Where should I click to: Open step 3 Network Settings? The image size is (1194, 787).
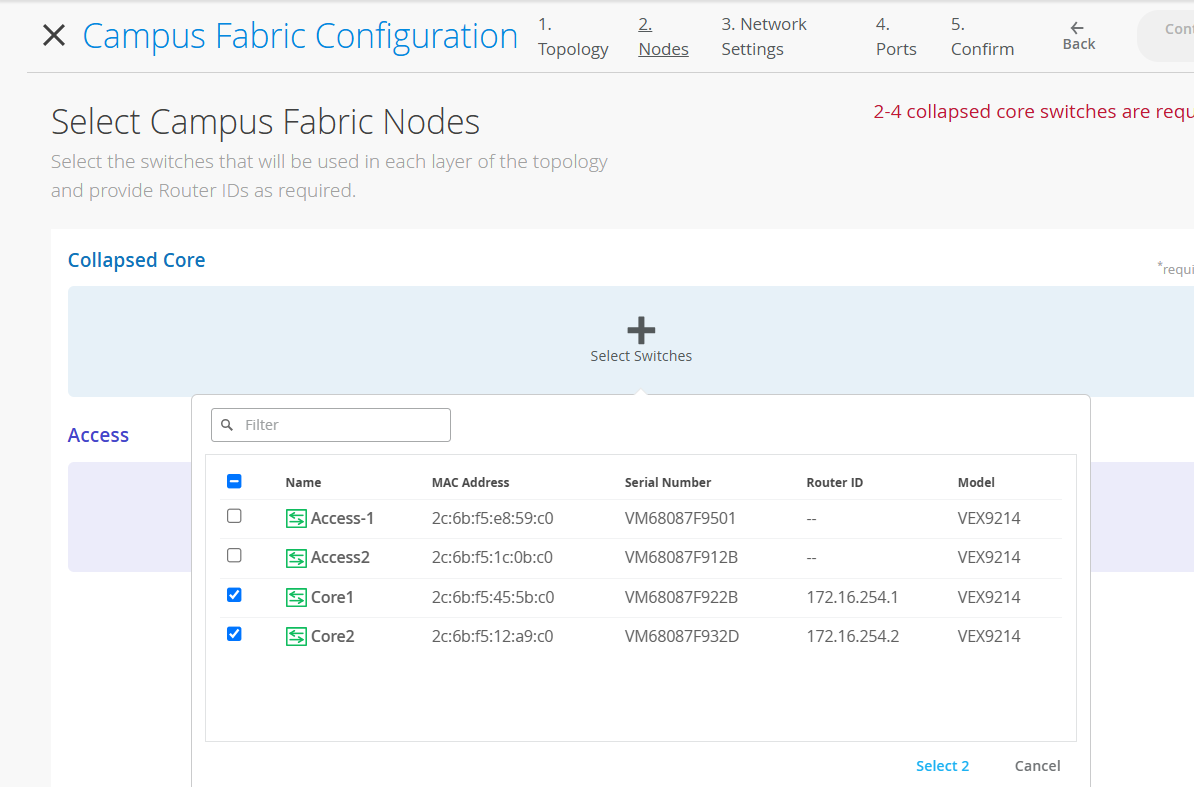763,37
